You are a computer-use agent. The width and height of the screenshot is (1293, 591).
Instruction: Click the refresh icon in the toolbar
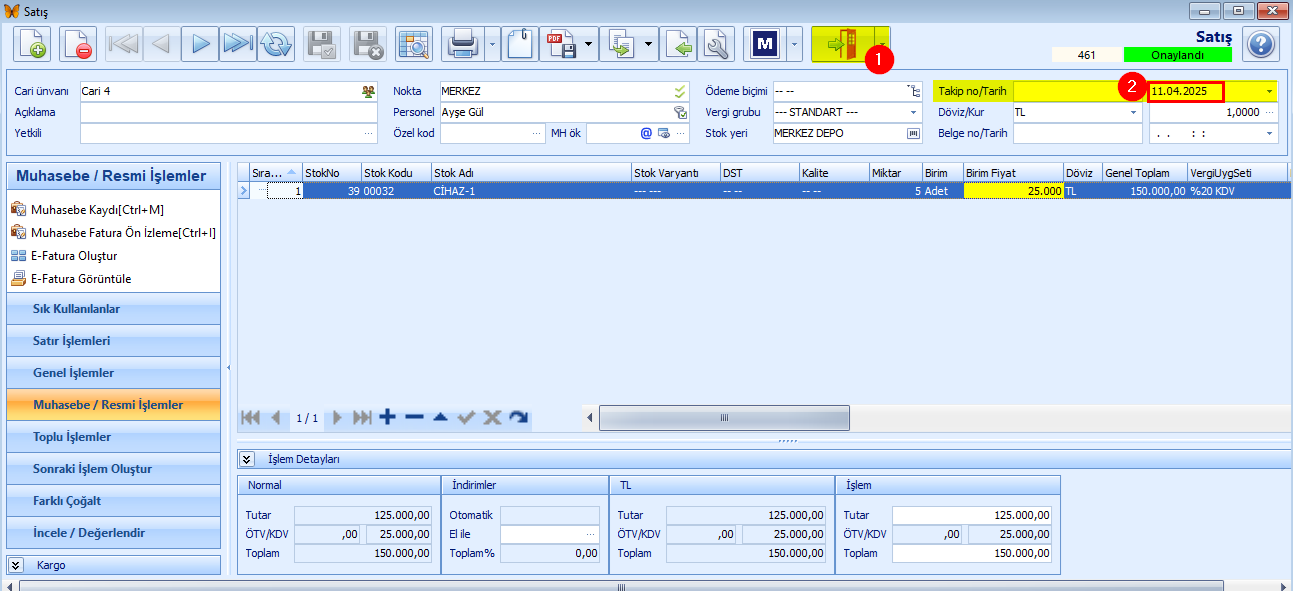pyautogui.click(x=275, y=45)
